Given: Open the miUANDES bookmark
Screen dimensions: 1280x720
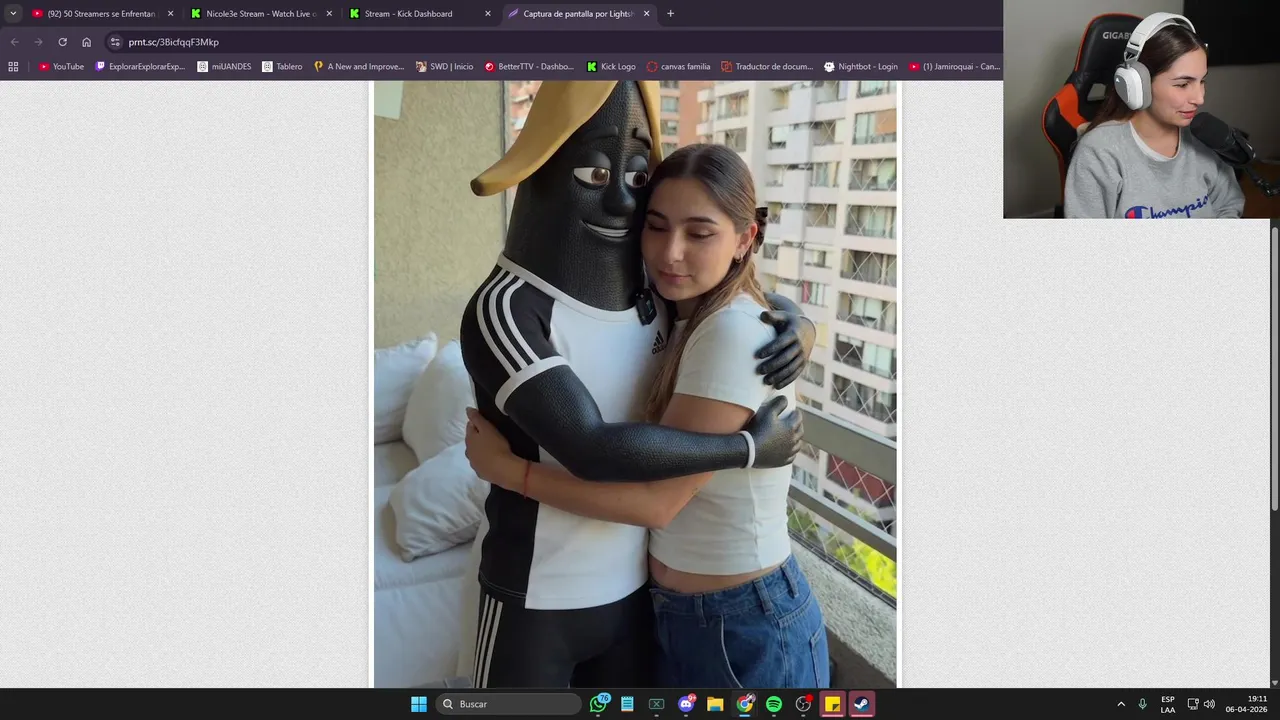Looking at the screenshot, I should [x=224, y=67].
